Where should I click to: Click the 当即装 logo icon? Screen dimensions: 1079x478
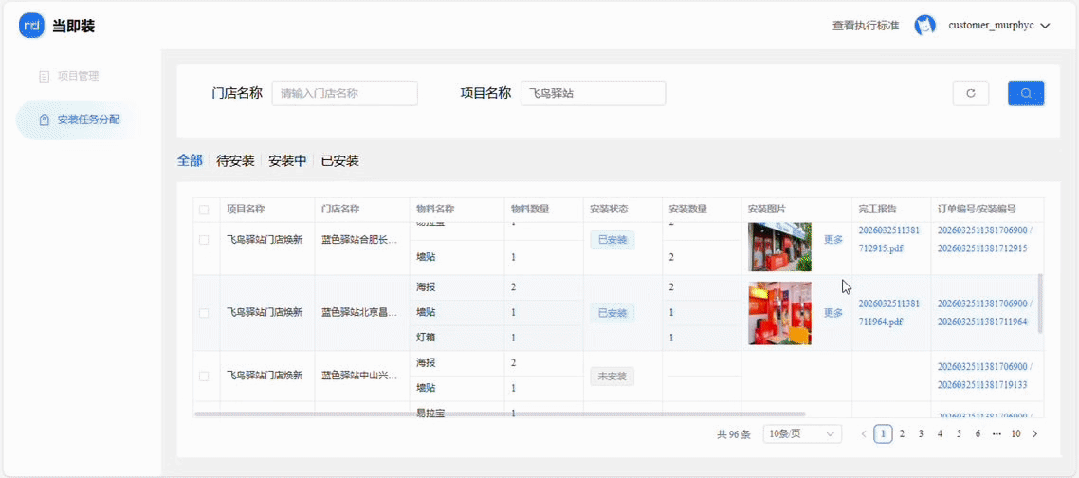[x=32, y=26]
